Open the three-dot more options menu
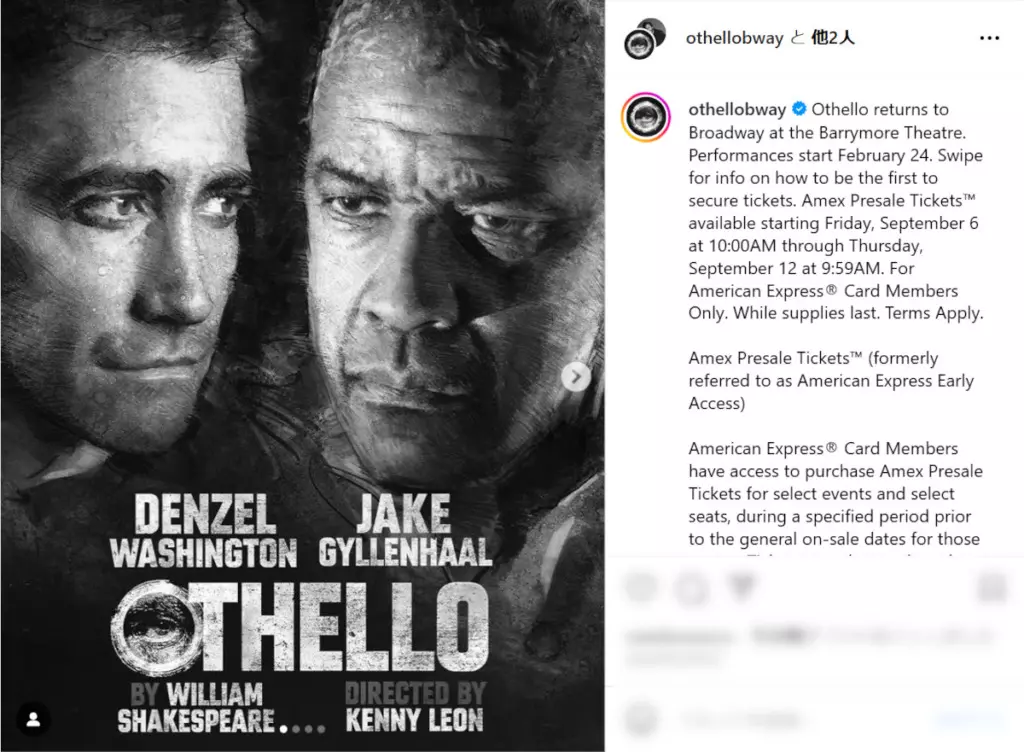The height and width of the screenshot is (752, 1024). (x=989, y=39)
